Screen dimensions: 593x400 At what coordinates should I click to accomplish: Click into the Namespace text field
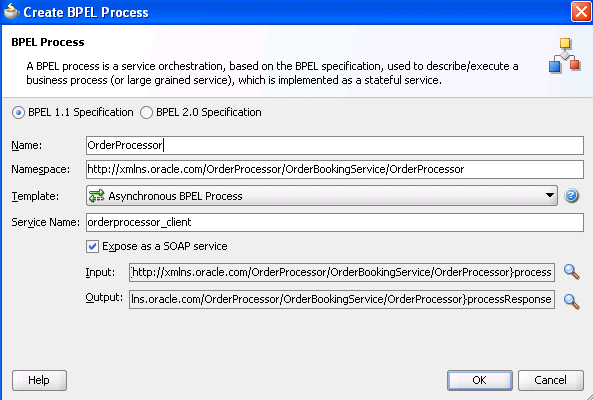[x=335, y=169]
